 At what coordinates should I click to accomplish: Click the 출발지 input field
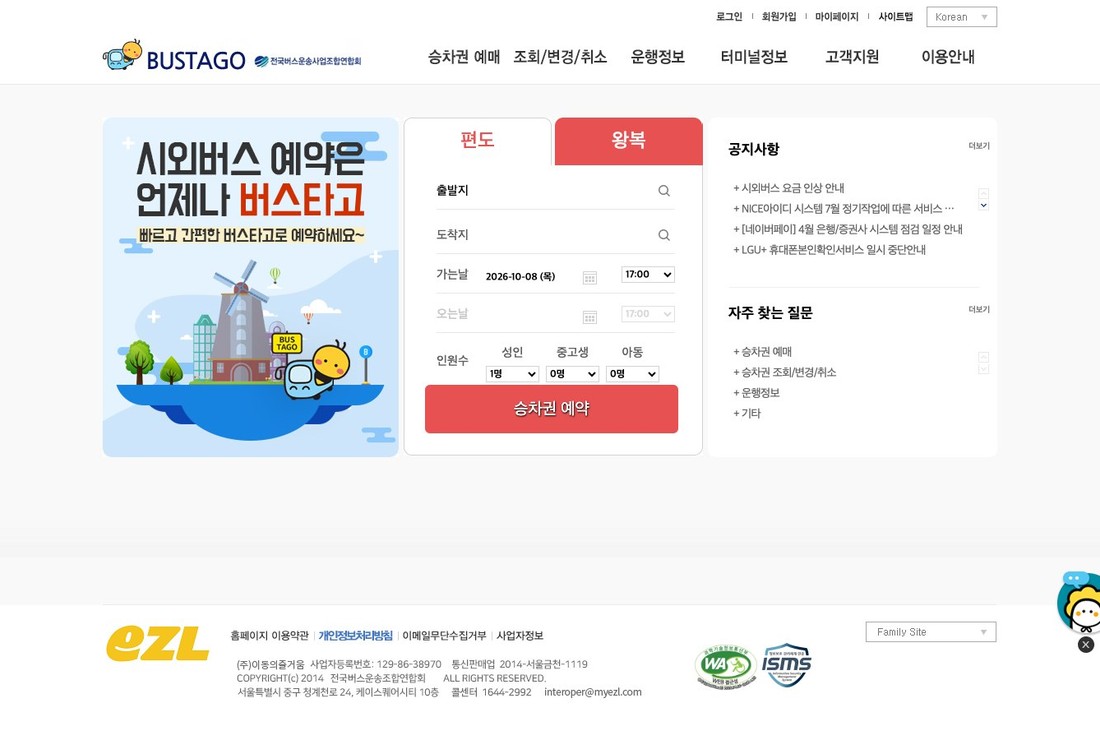[x=555, y=191]
